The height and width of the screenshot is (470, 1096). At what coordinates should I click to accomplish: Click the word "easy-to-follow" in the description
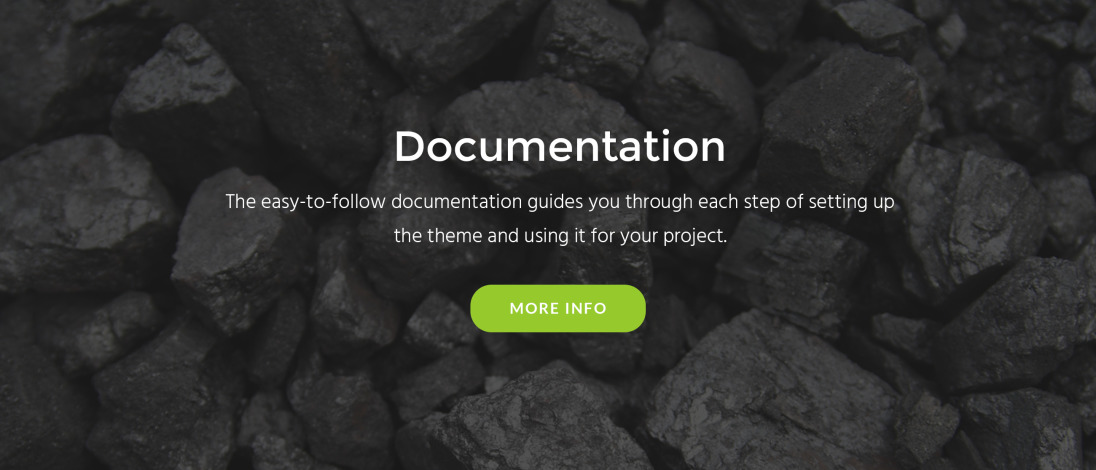click(324, 203)
